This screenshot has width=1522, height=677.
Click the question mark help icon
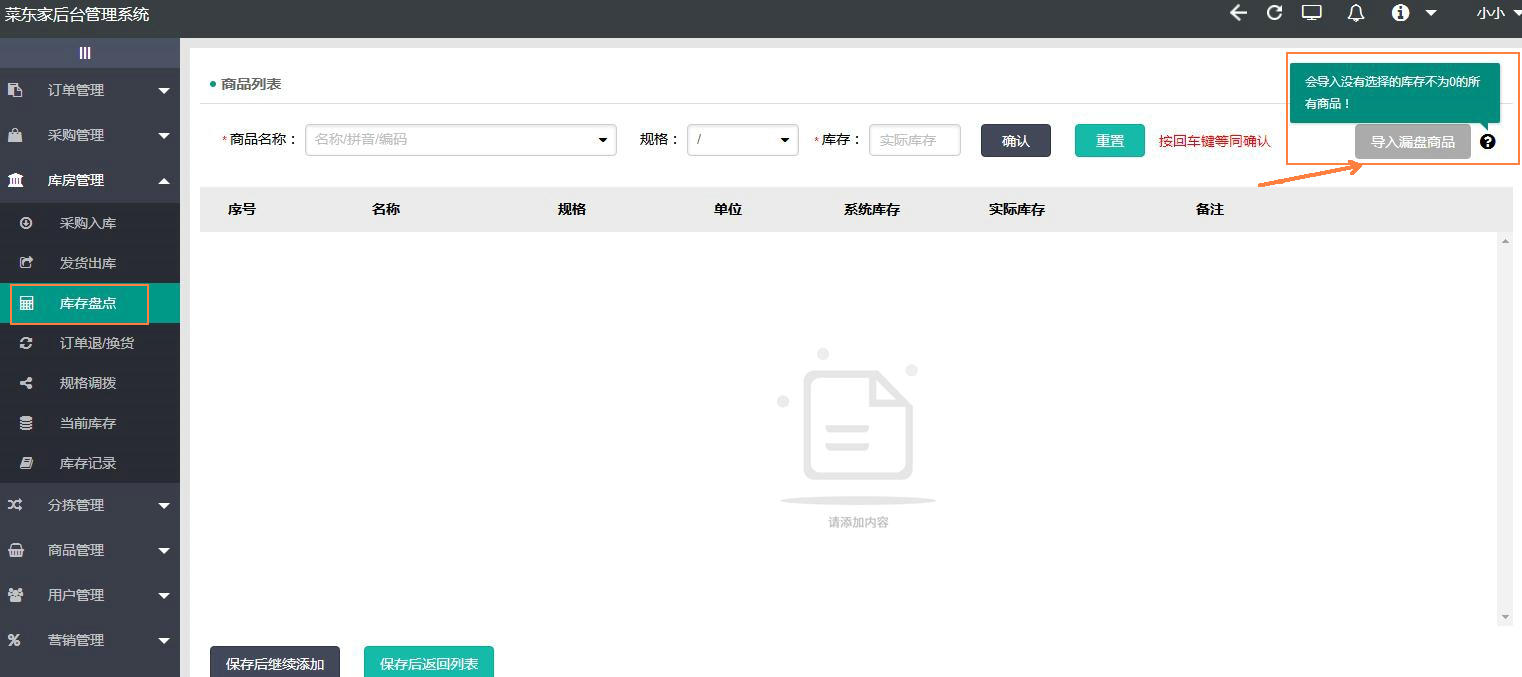tap(1487, 142)
